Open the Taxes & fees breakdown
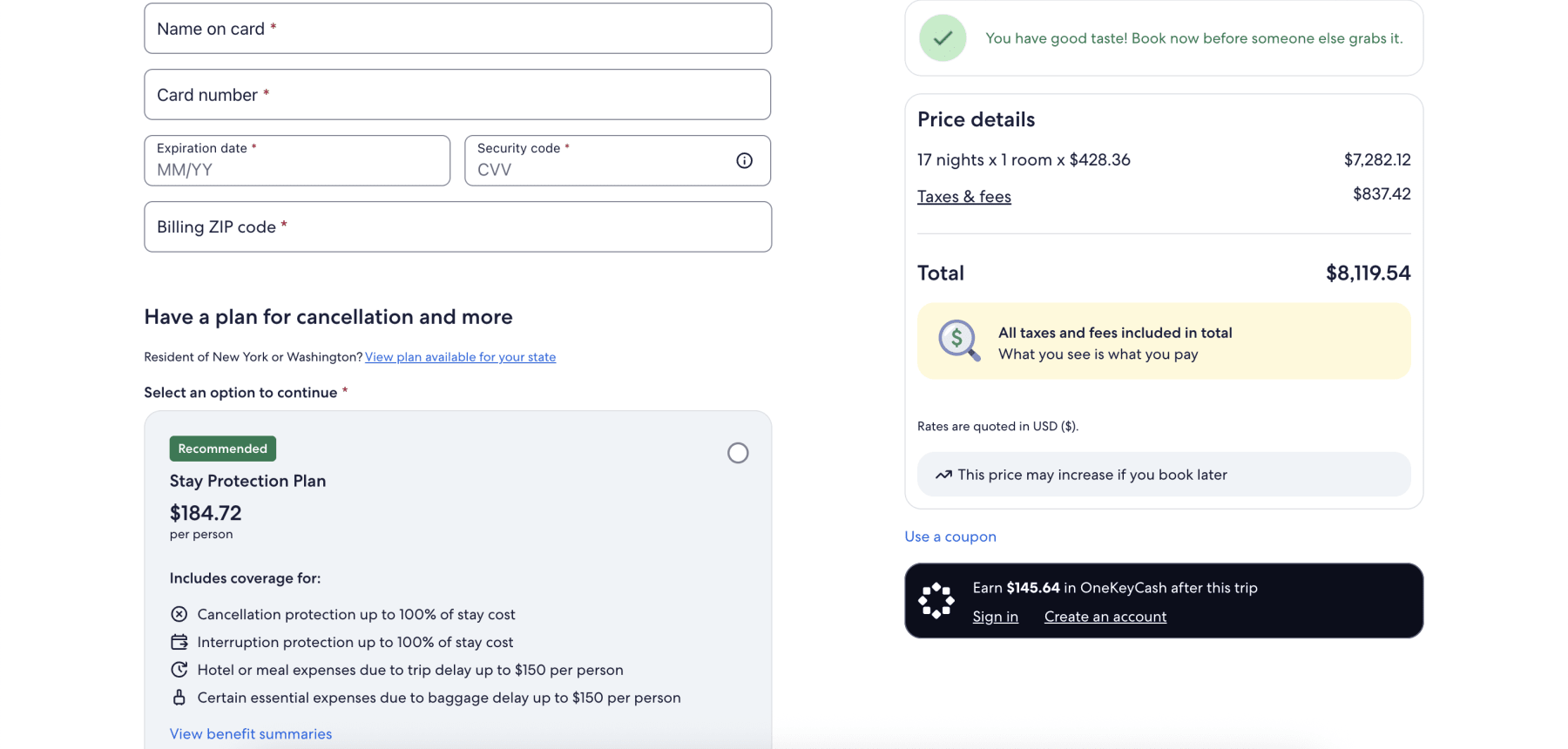The height and width of the screenshot is (749, 1568). click(963, 197)
